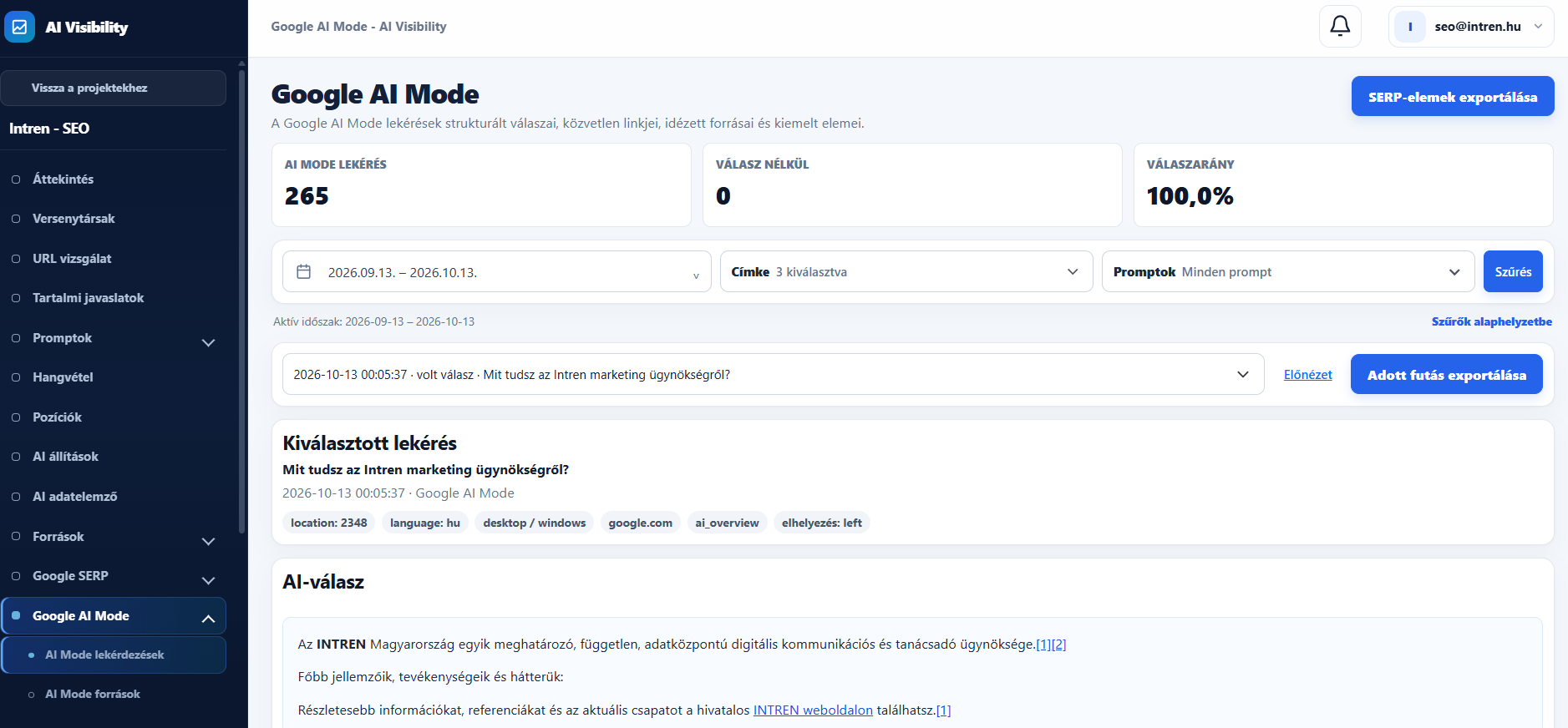Select AI Mode lekérdezések submenu item
Screen dimensions: 1568x728
(x=114, y=655)
